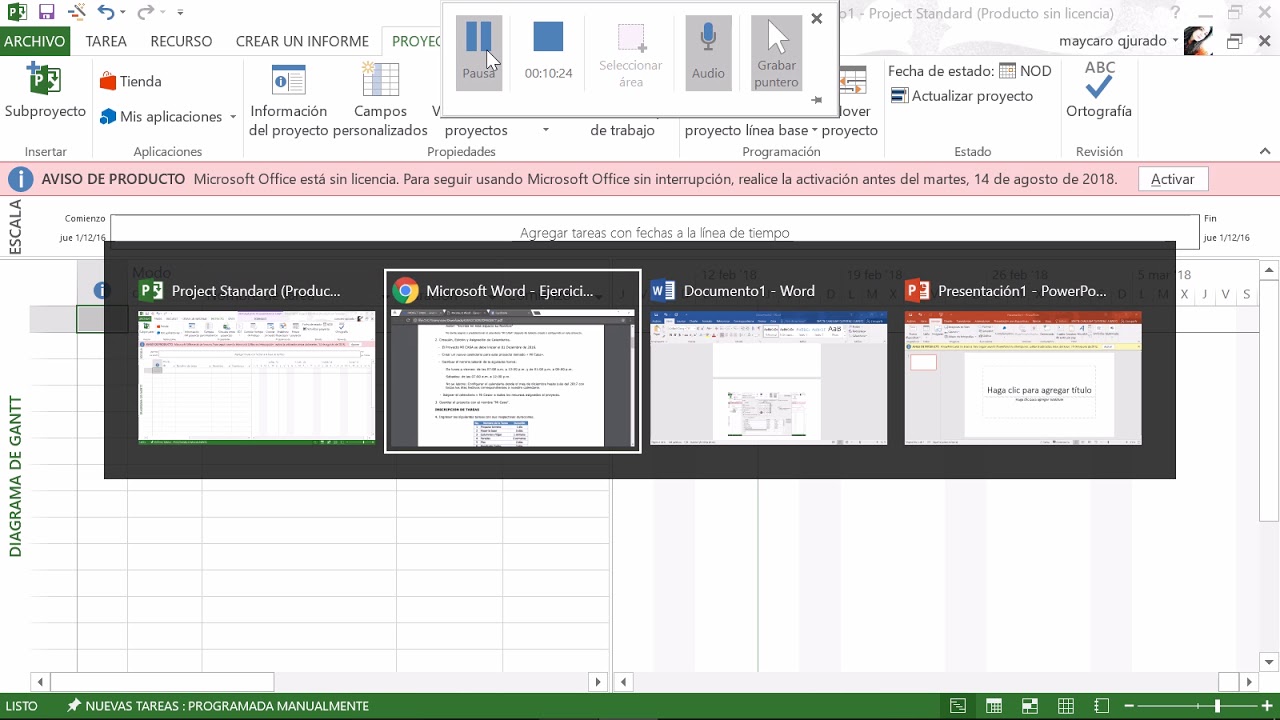This screenshot has height=720, width=1280.
Task: Switch to Team Planner view in status bar
Action: tap(1030, 706)
